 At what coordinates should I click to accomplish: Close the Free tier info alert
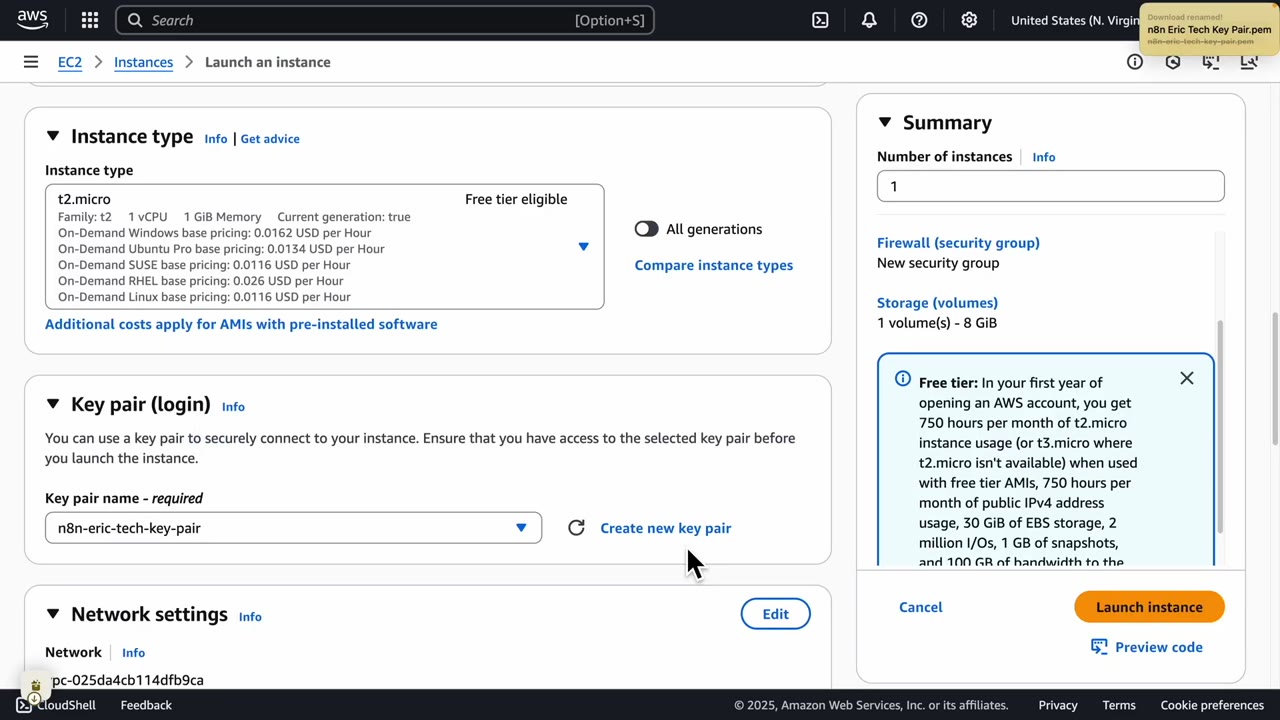coord(1187,379)
